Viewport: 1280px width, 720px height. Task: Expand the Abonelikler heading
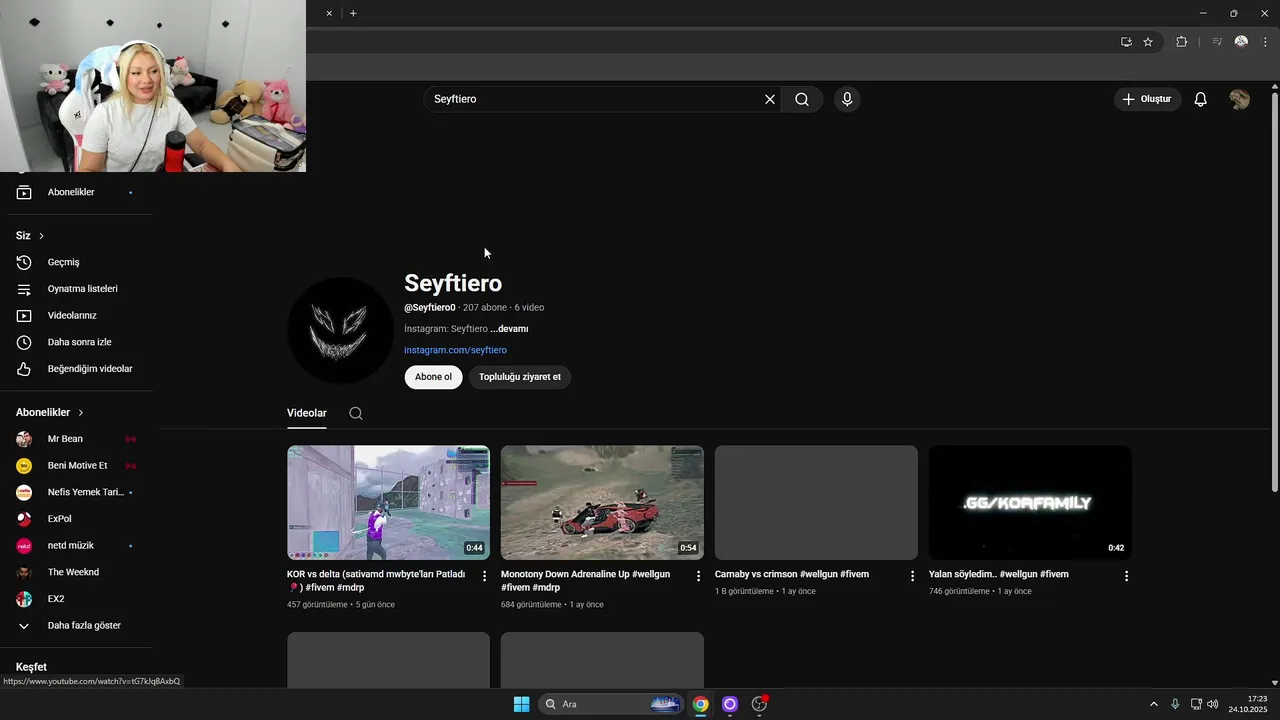click(x=50, y=412)
